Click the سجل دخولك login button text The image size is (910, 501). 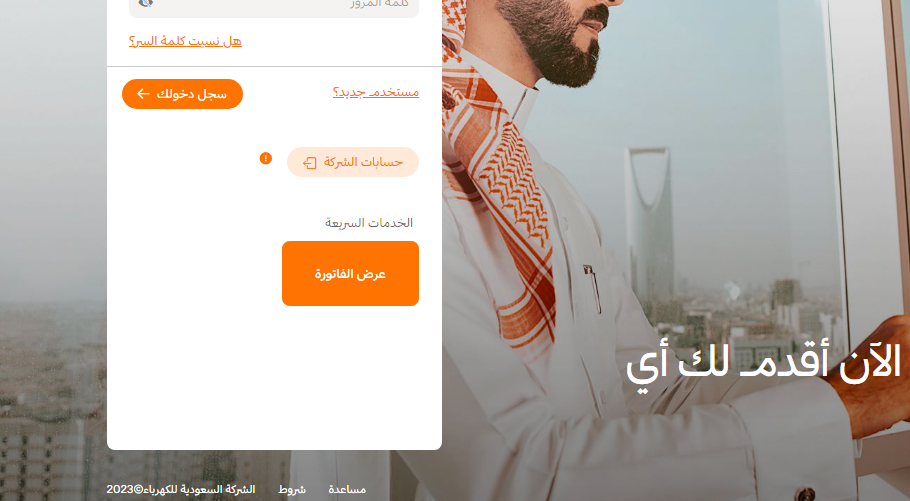192,94
